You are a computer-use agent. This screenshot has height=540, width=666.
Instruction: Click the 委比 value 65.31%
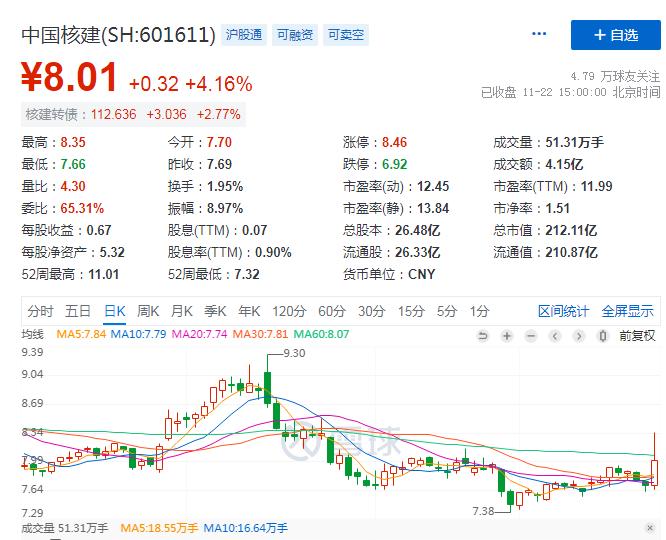[82, 208]
